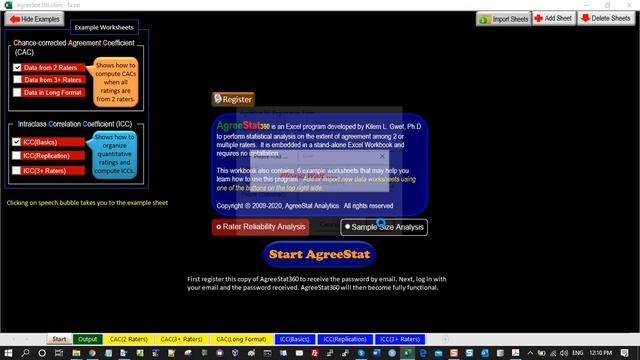
Task: Click the orange CAC speech bubble
Action: [115, 82]
